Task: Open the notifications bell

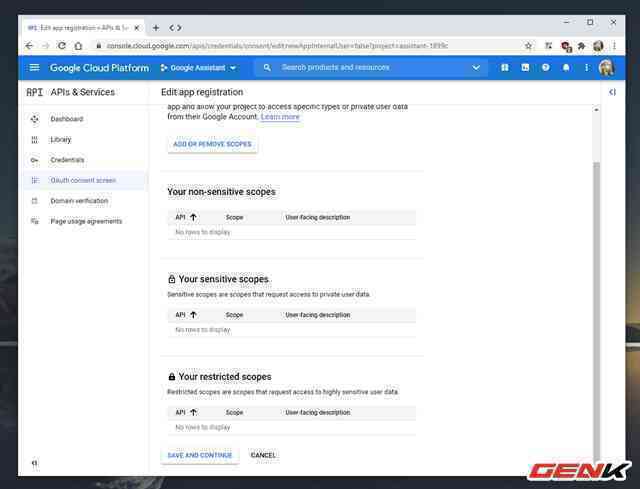Action: [x=566, y=68]
